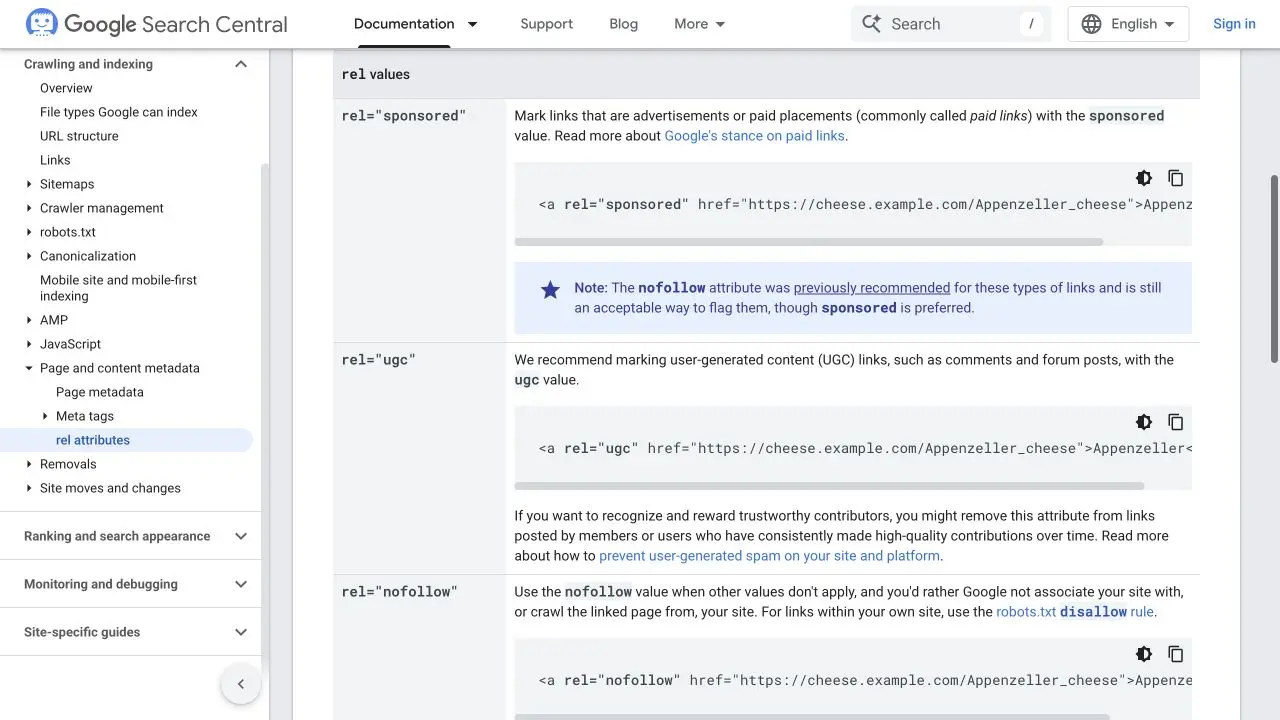Expand the Site-specific guides section
1280x720 pixels.
pyautogui.click(x=240, y=632)
